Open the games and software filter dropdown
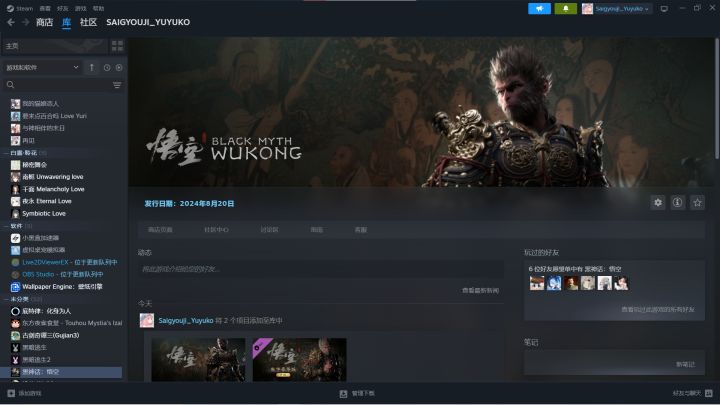 point(42,68)
